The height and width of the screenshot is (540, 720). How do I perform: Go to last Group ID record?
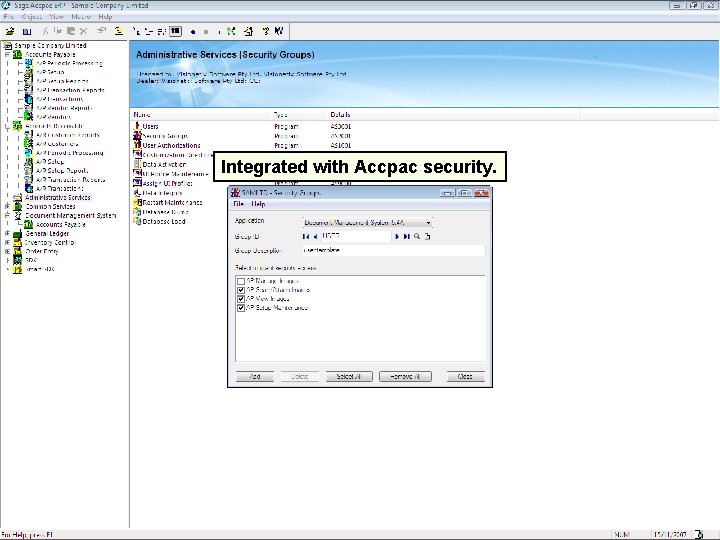pyautogui.click(x=406, y=236)
